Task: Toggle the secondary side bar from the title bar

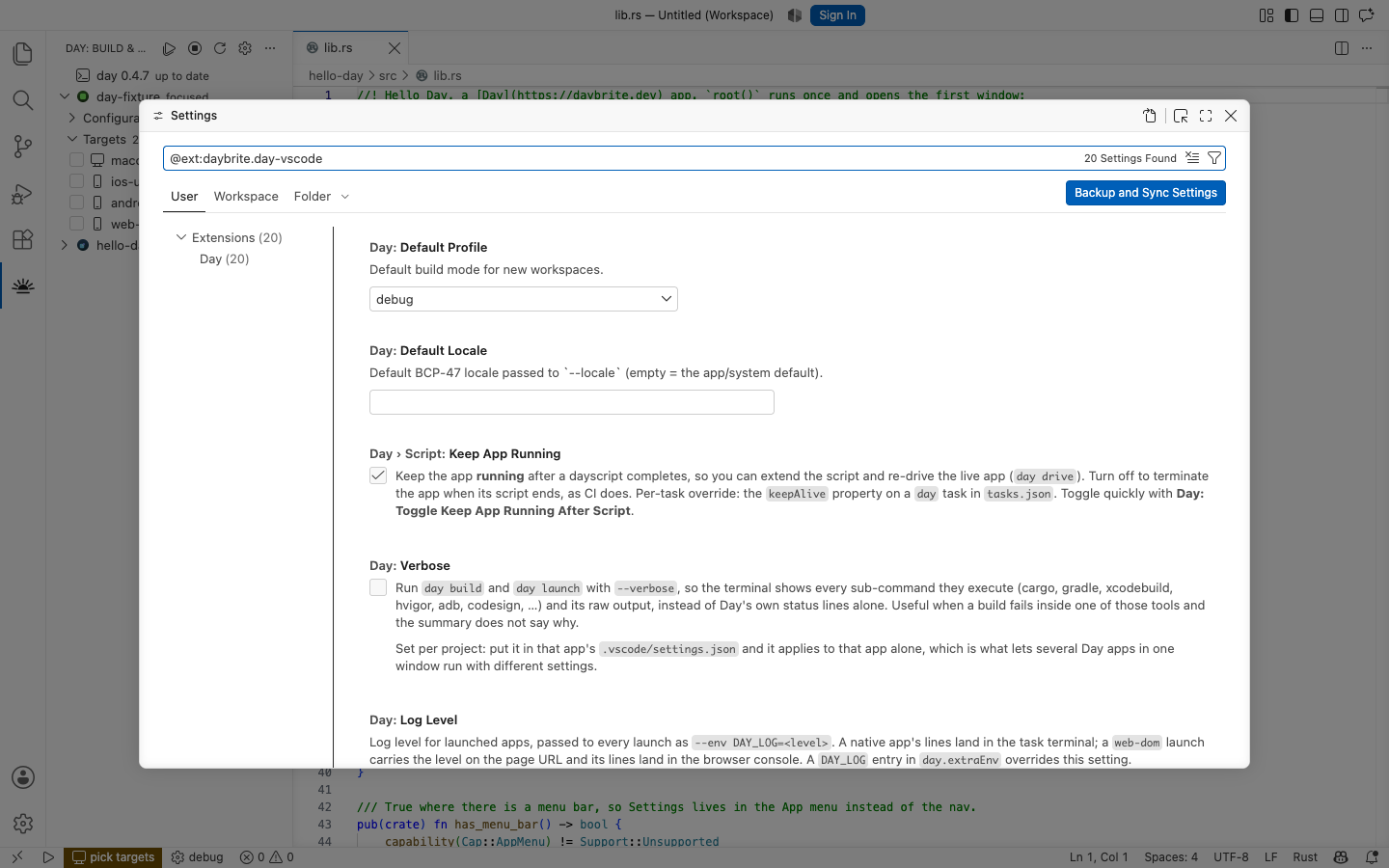Action: point(1342,15)
